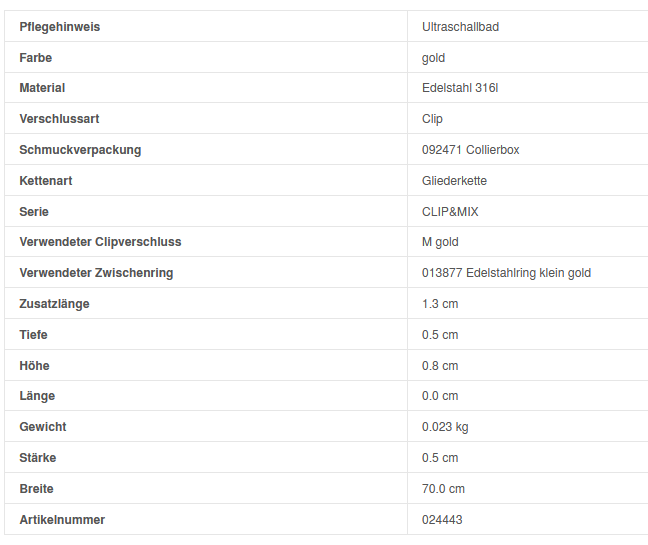Click the Material row label
Image resolution: width=648 pixels, height=545 pixels.
pyautogui.click(x=42, y=88)
